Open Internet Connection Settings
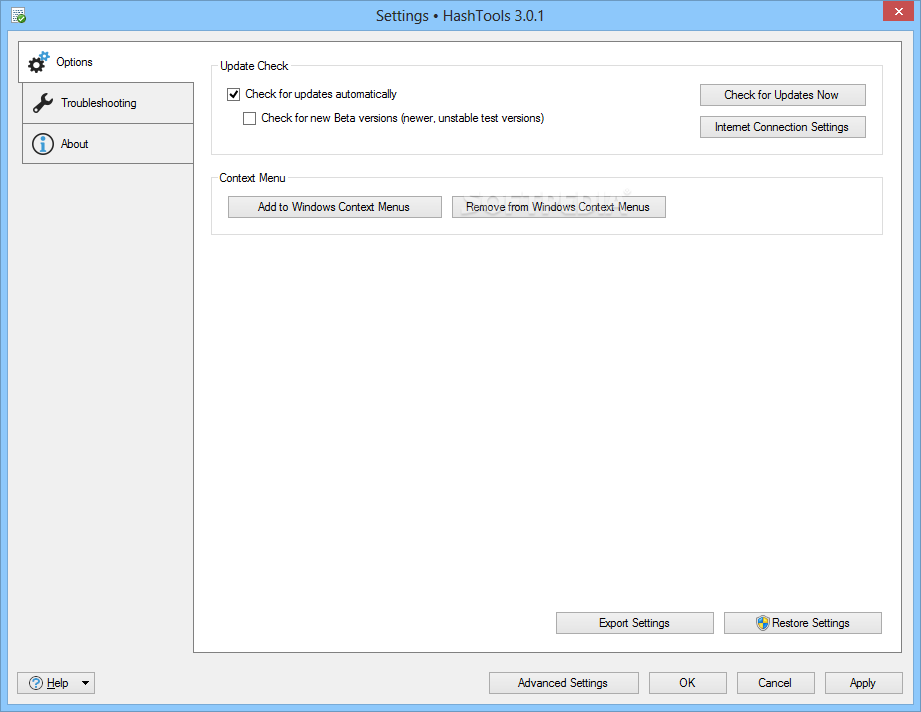The height and width of the screenshot is (712, 921). tap(782, 127)
